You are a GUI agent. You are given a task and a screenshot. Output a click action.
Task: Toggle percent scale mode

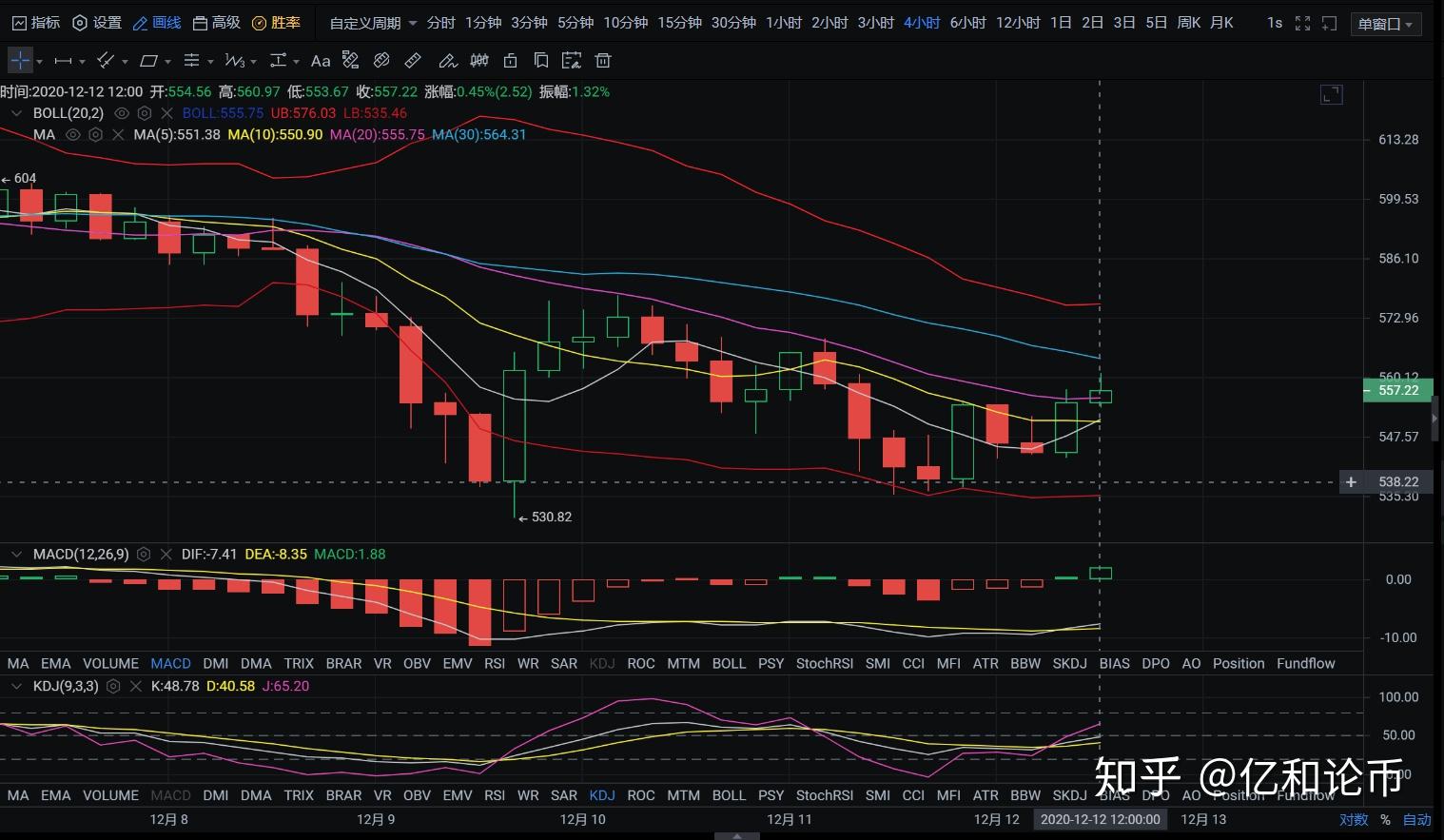click(1386, 819)
